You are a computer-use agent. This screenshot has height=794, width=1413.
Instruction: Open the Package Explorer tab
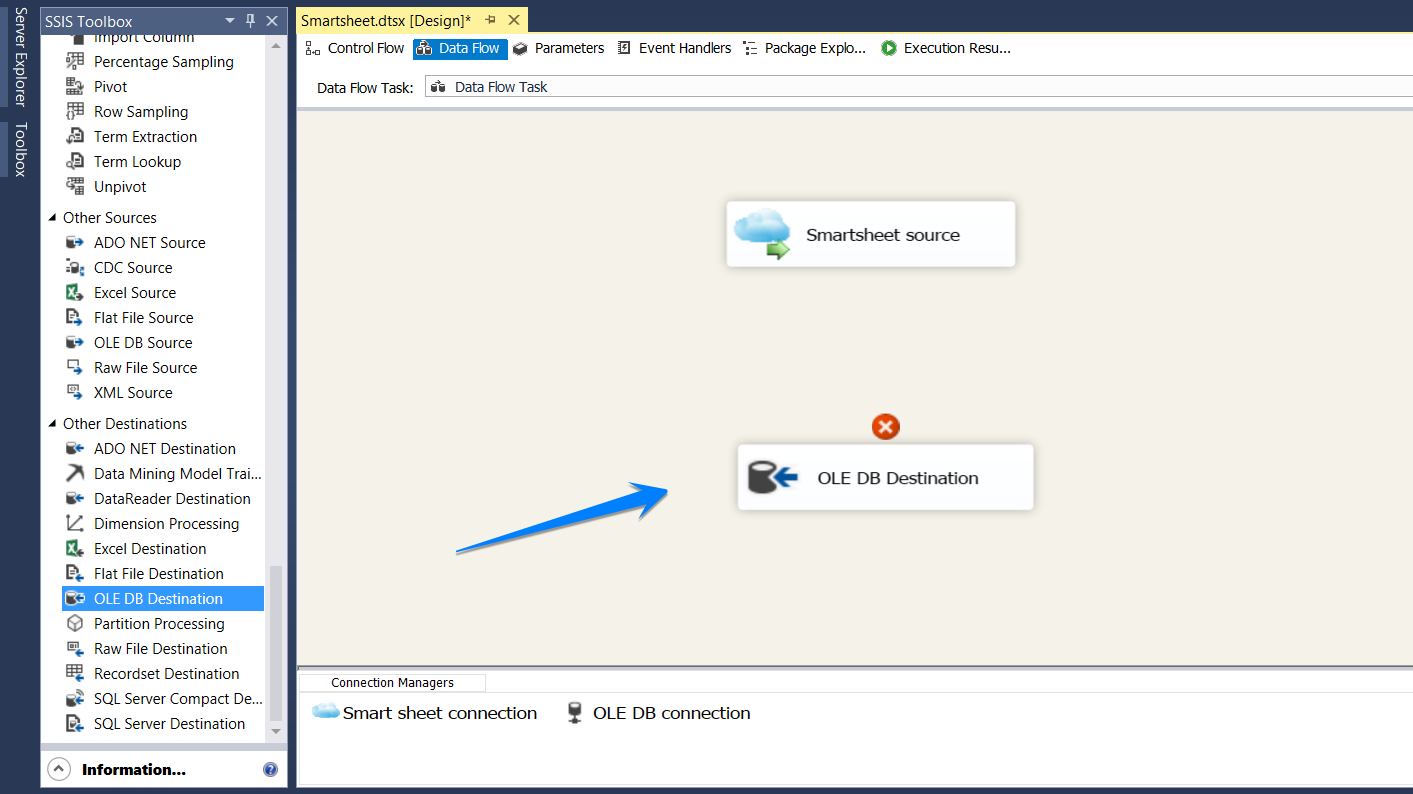(x=805, y=48)
